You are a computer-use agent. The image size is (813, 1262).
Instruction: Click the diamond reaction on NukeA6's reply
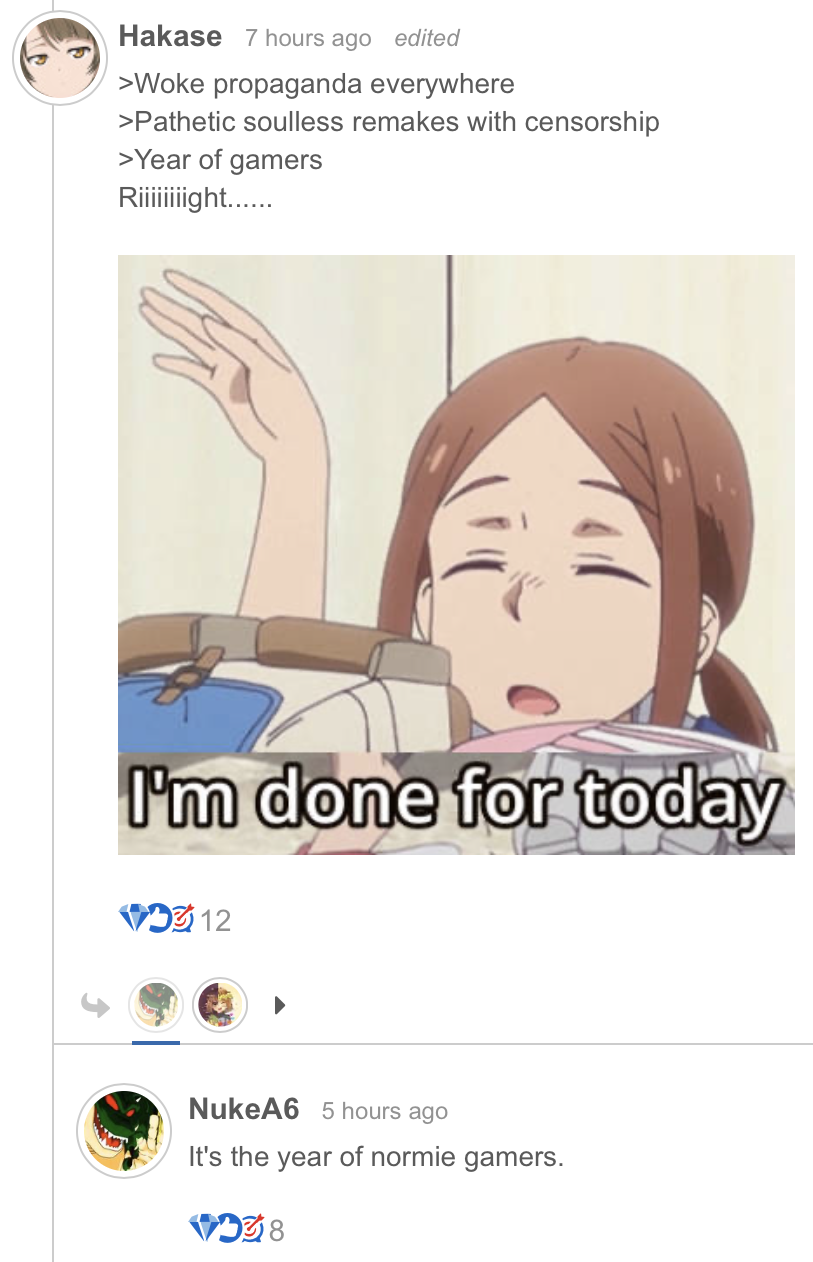202,1227
